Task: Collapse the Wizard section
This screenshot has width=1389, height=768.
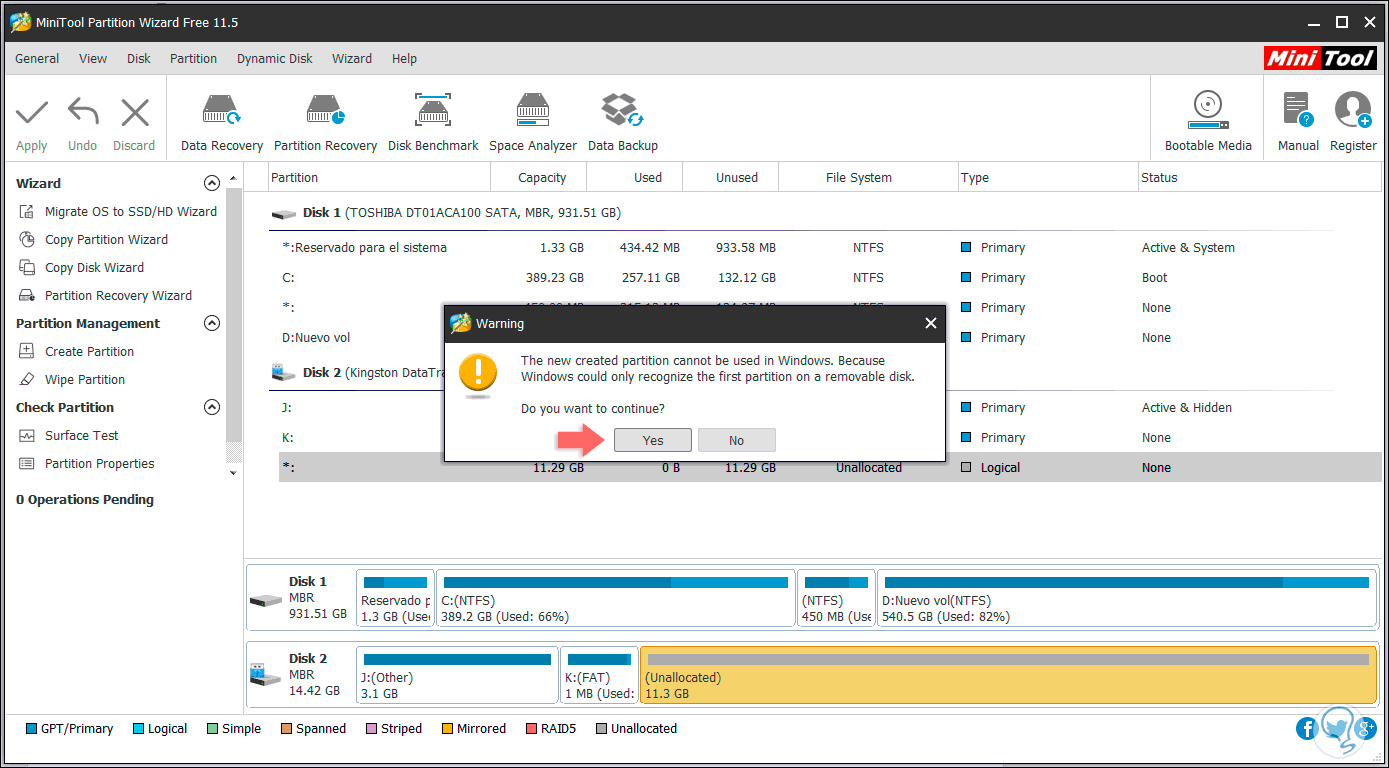Action: (x=211, y=184)
